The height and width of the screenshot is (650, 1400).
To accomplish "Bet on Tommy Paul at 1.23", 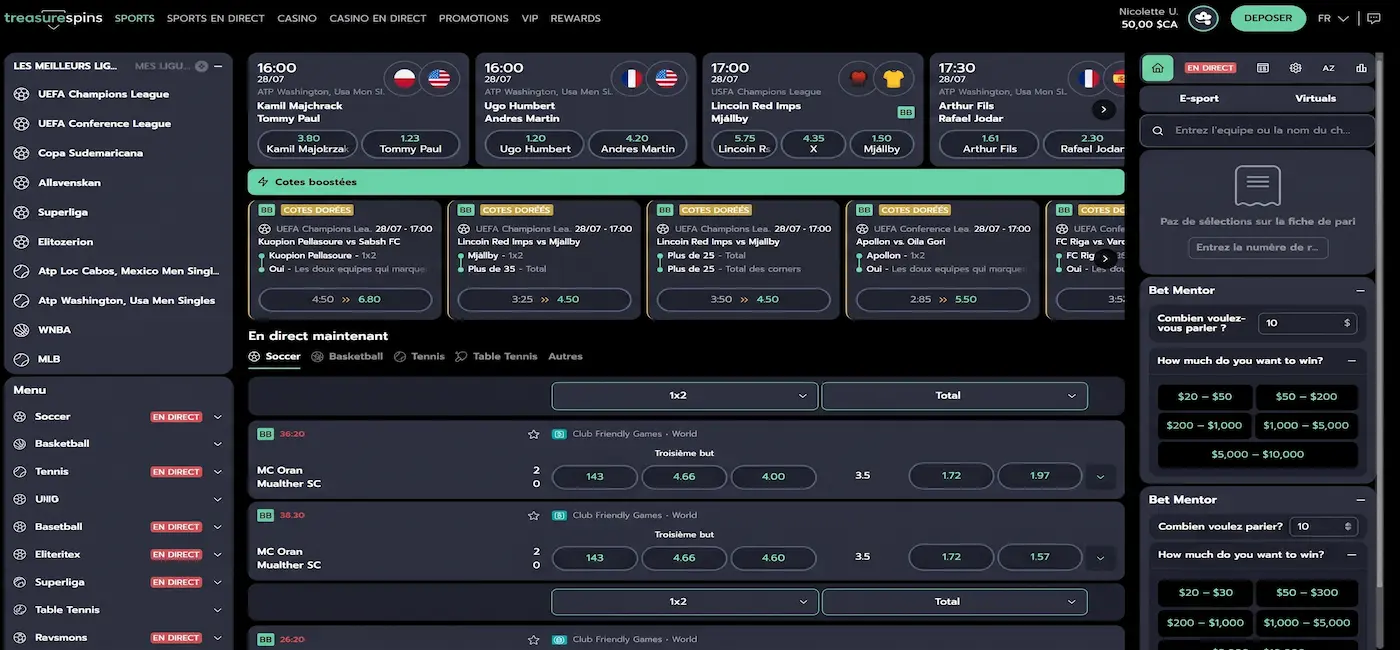I will click(x=410, y=144).
